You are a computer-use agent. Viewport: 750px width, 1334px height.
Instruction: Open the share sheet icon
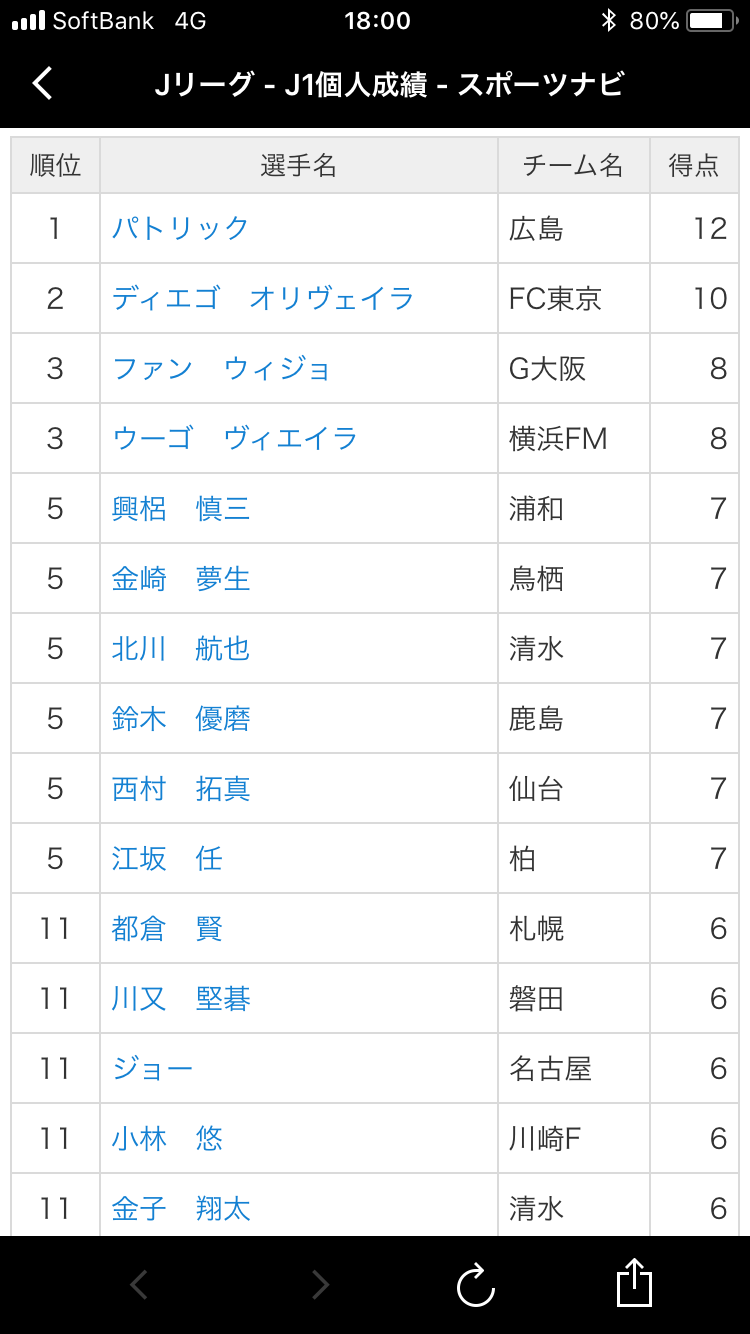click(x=634, y=1283)
